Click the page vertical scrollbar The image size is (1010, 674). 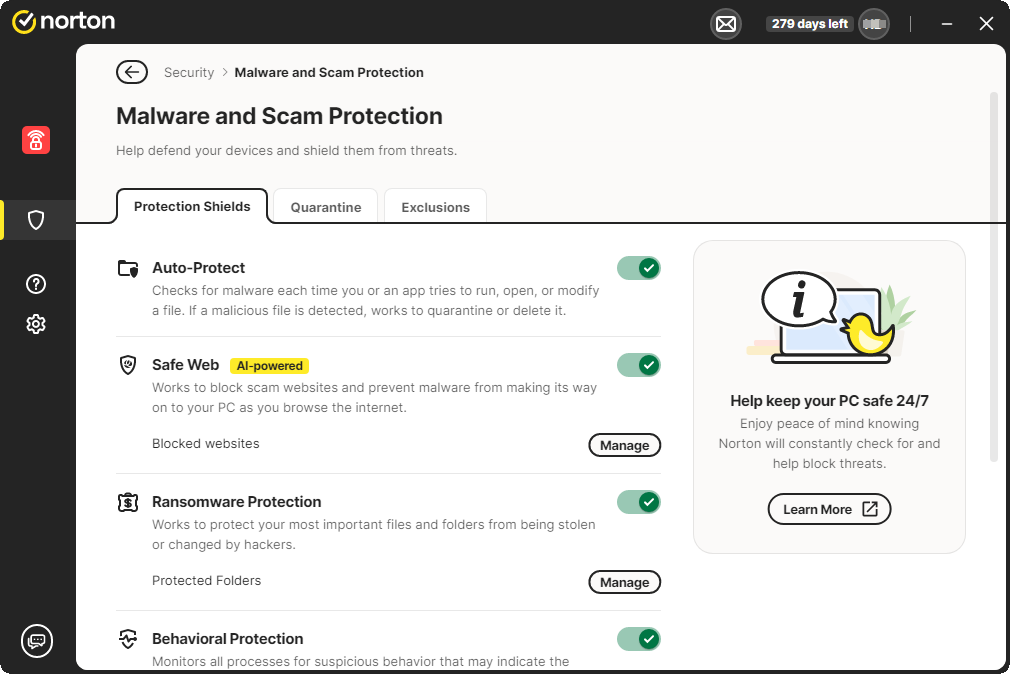[993, 277]
